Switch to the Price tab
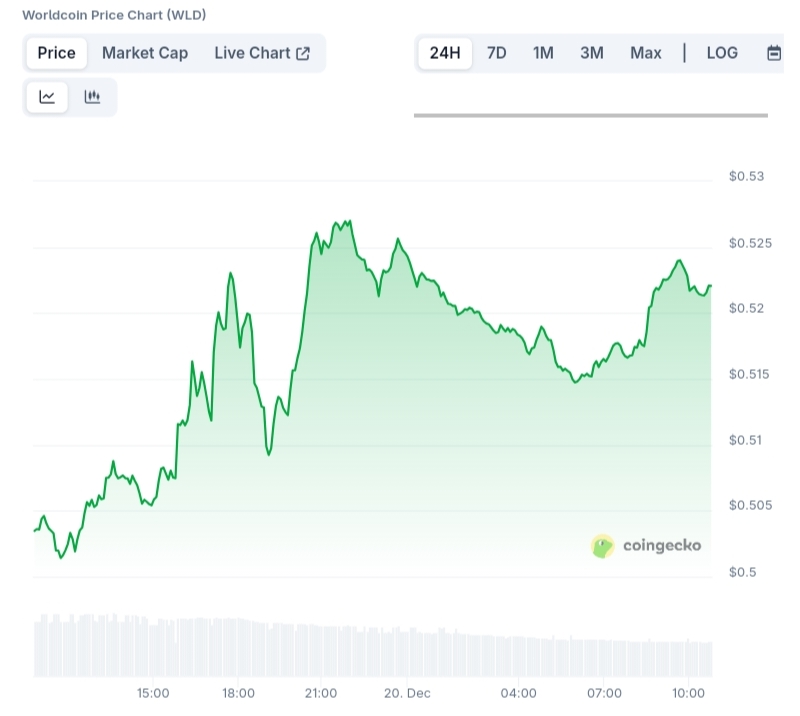The image size is (800, 716). click(x=56, y=53)
